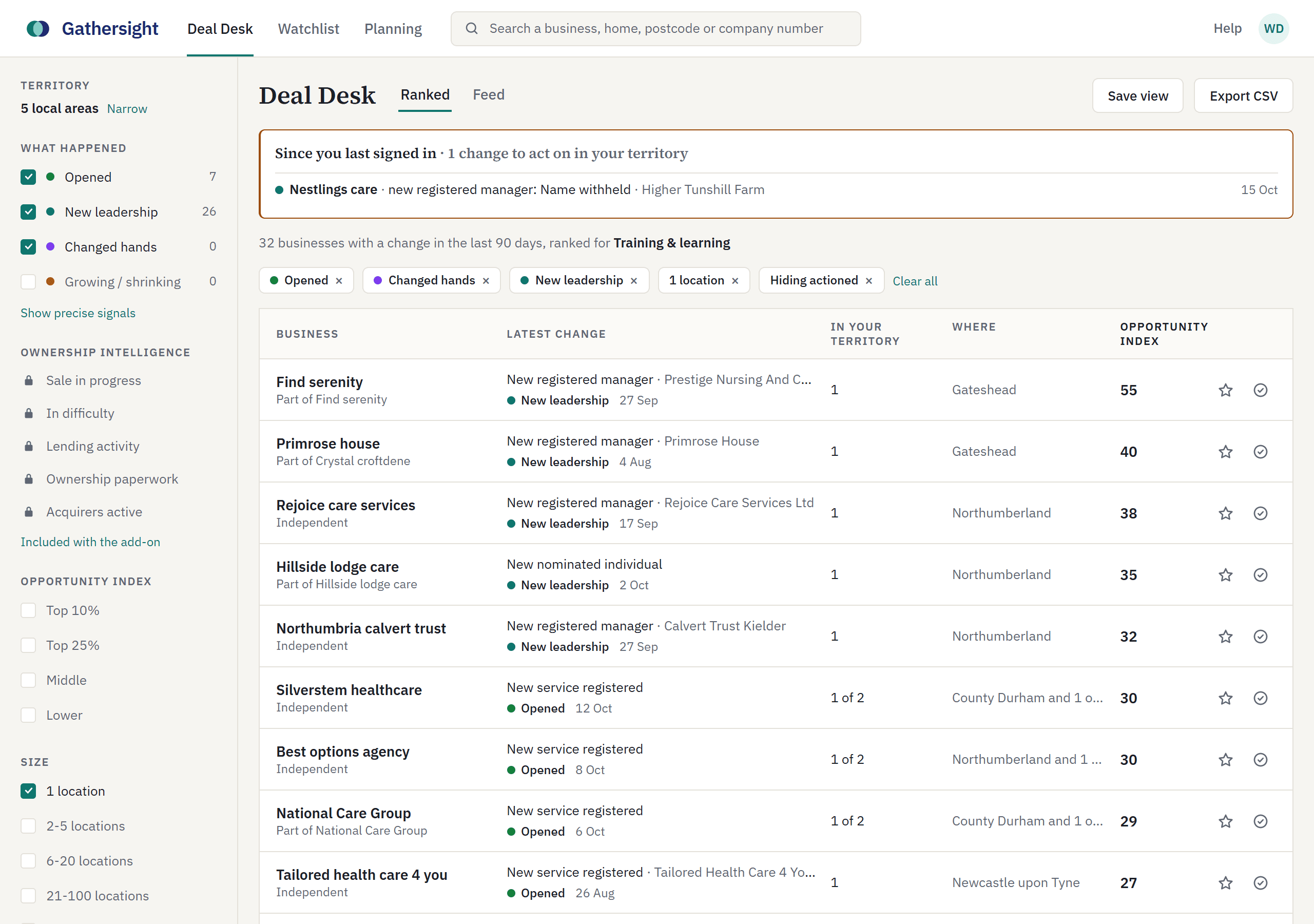This screenshot has width=1314, height=924.
Task: Star the Silverstem healthcare row
Action: coord(1225,698)
